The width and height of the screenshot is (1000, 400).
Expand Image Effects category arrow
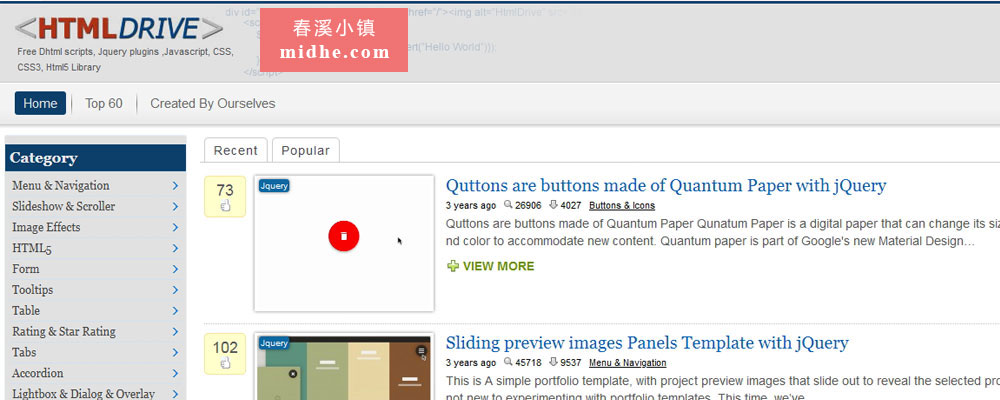click(x=175, y=227)
